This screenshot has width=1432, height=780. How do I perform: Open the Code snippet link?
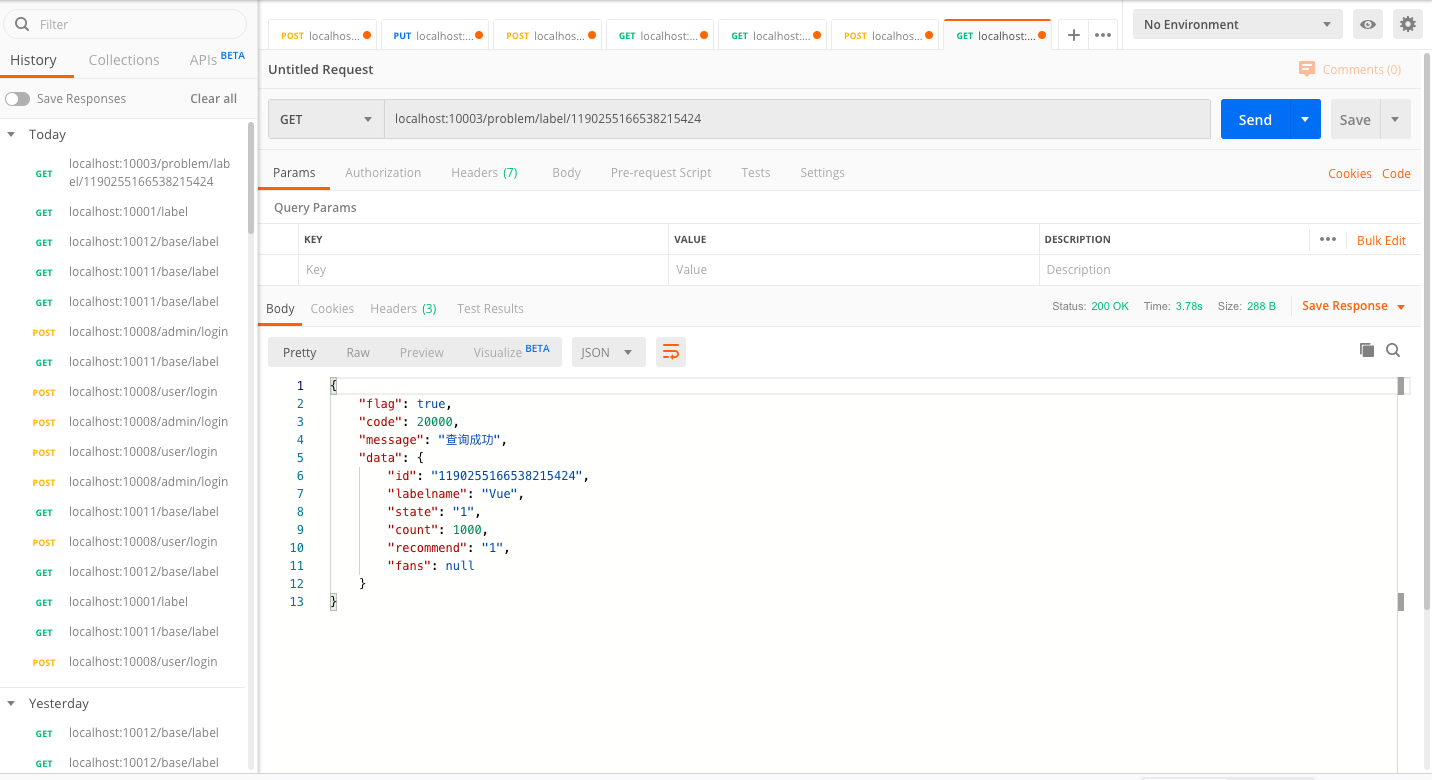[x=1396, y=174]
